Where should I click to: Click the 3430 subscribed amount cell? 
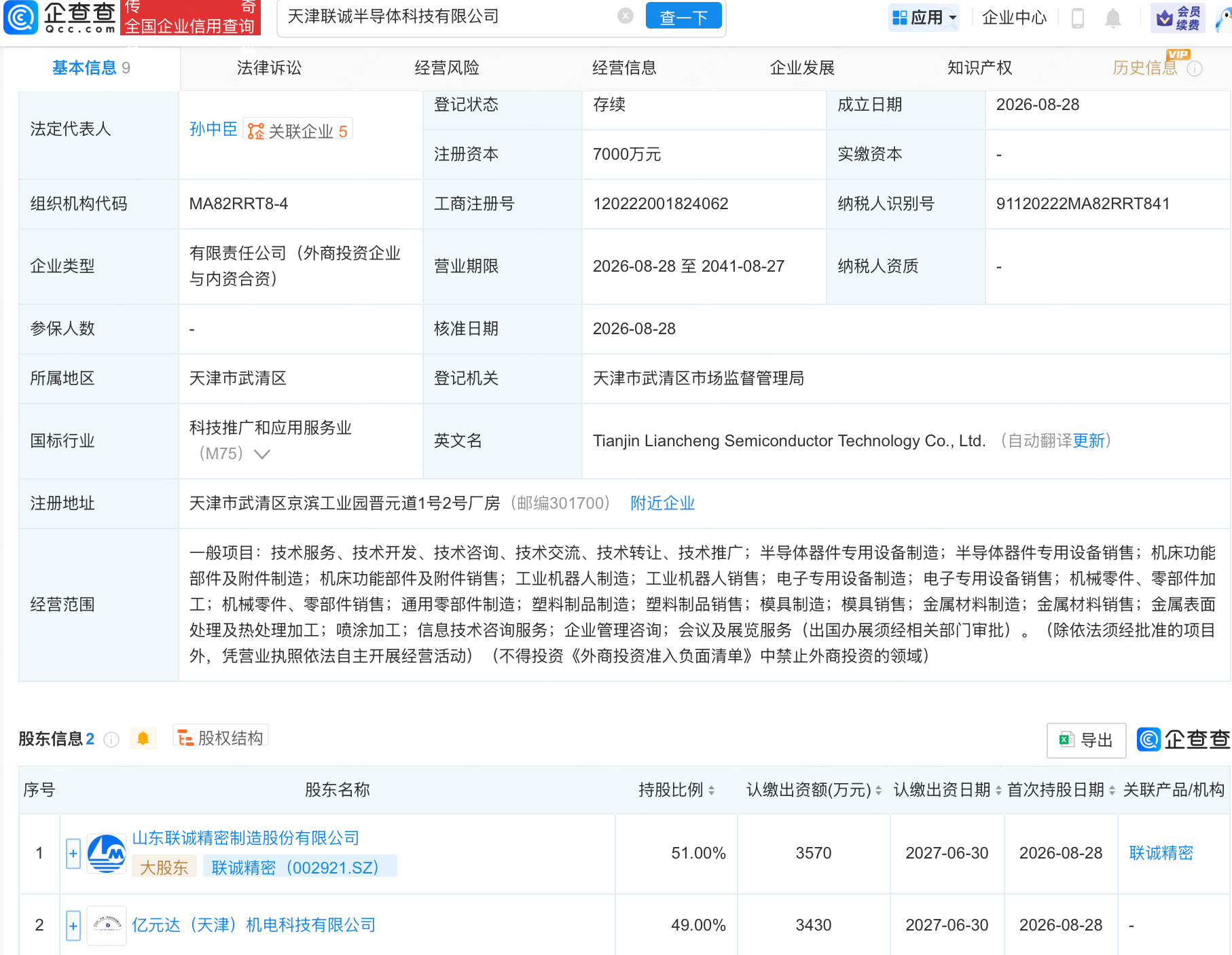point(814,925)
